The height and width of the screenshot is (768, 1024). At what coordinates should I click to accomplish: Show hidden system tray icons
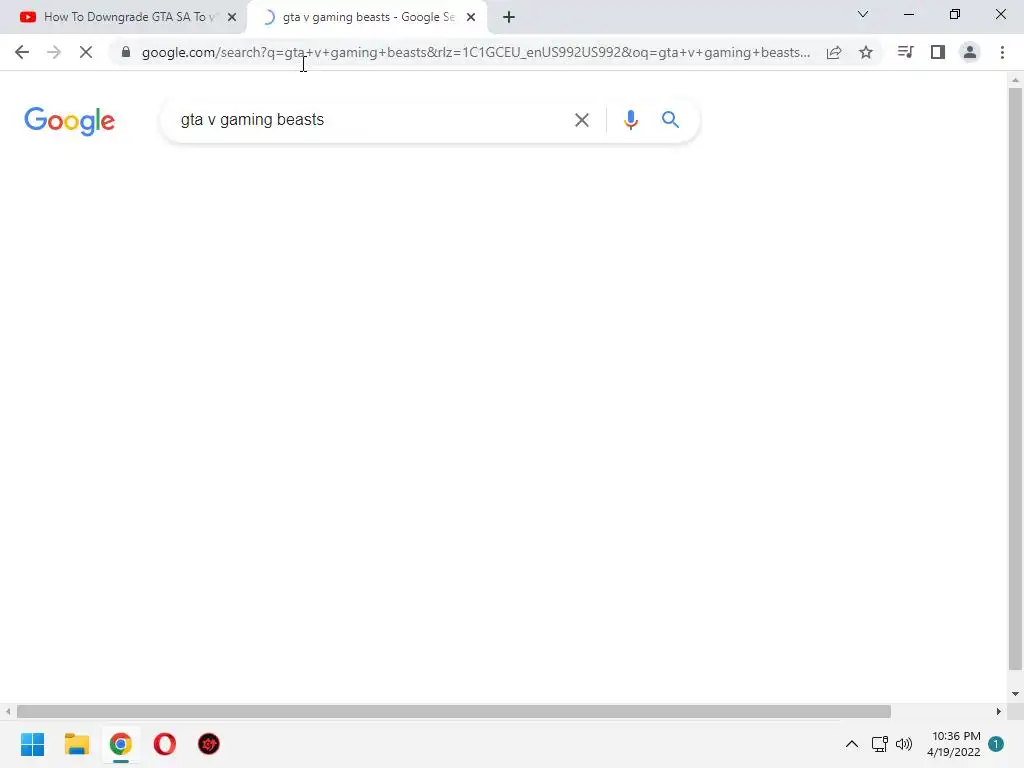(852, 744)
